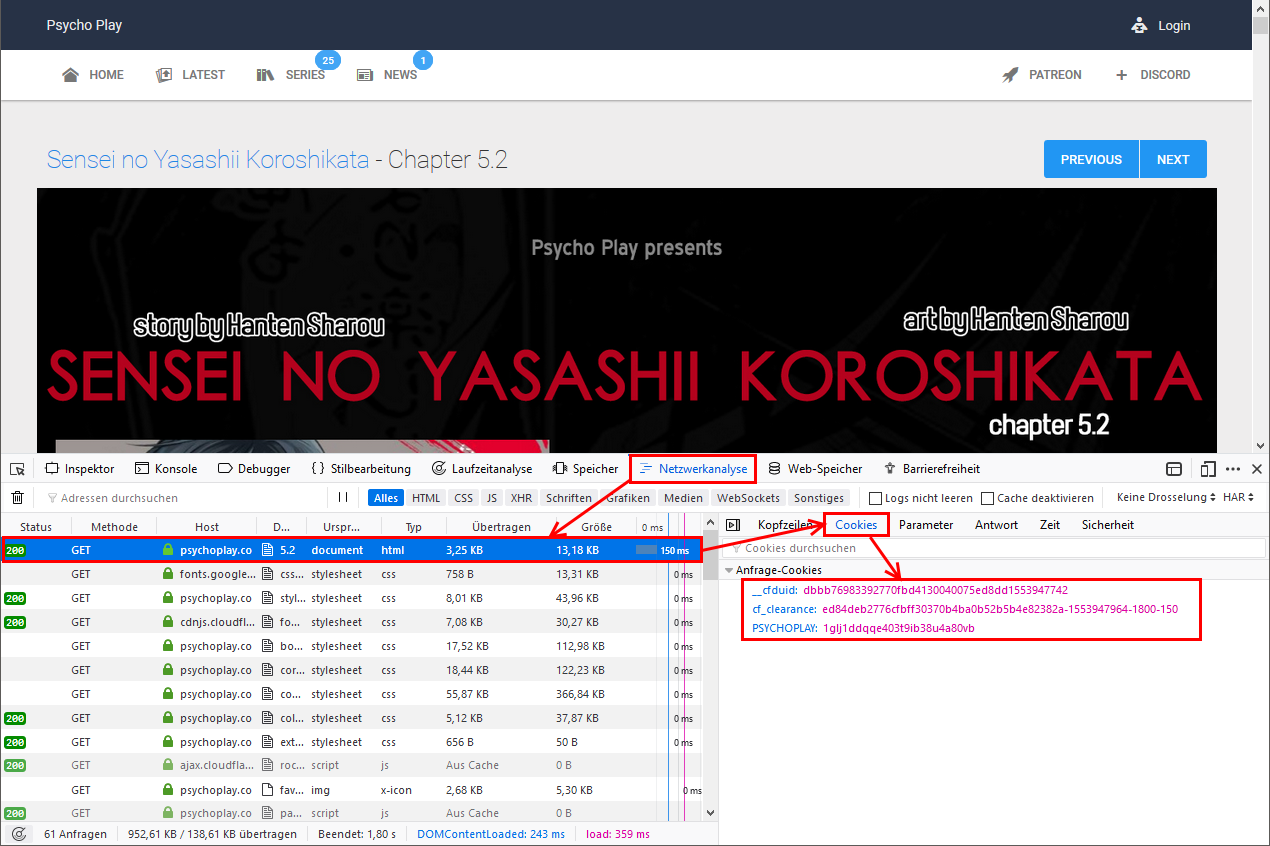The image size is (1270, 846).
Task: Open the Web-Speicher tab
Action: [815, 469]
